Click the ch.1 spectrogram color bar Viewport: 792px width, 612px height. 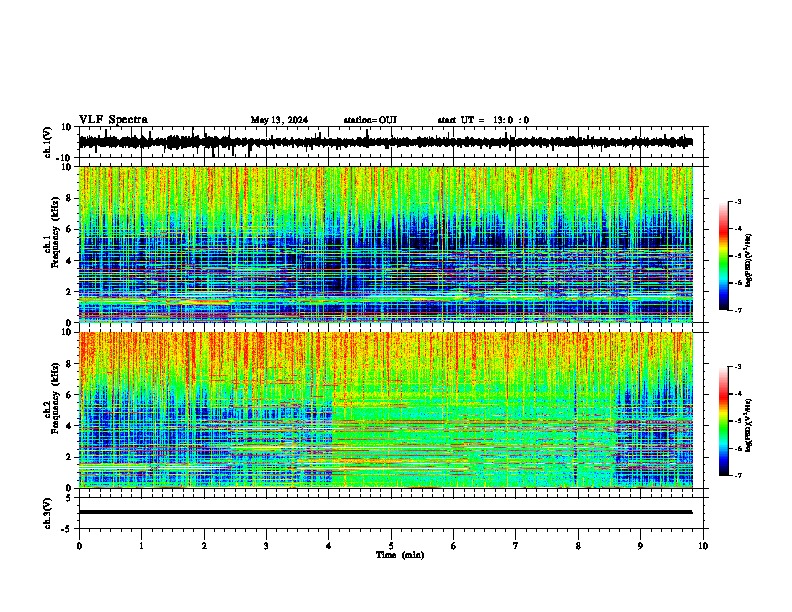[x=724, y=256]
